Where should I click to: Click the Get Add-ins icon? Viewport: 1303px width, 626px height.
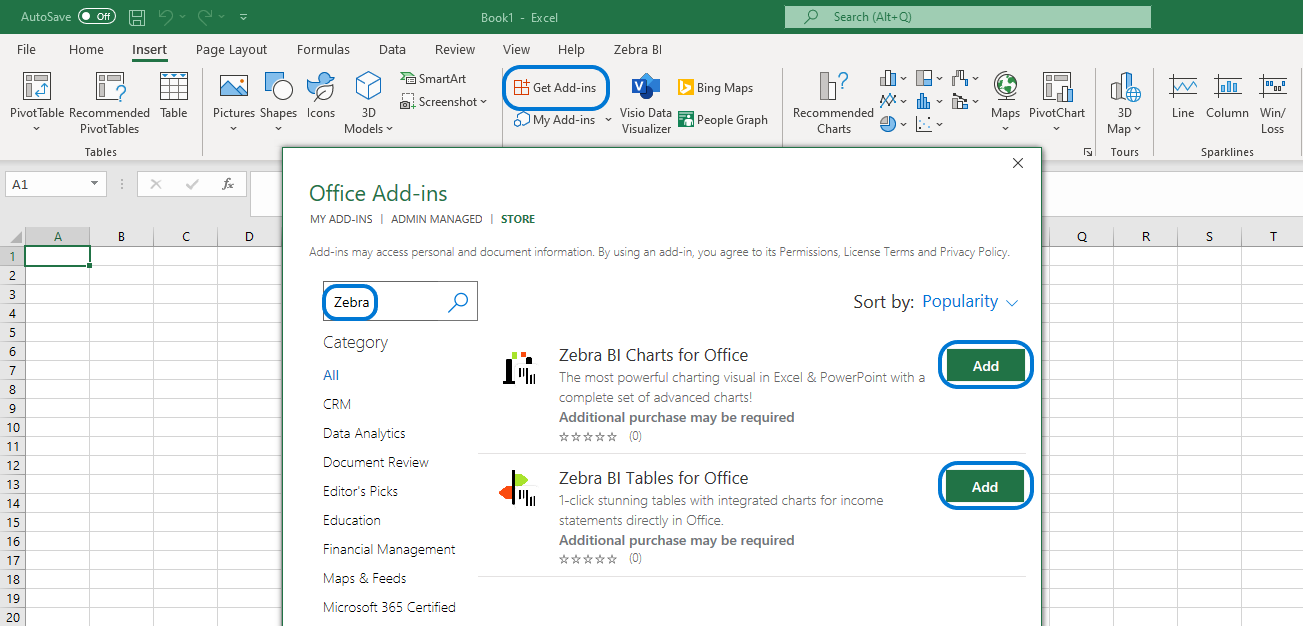[555, 87]
